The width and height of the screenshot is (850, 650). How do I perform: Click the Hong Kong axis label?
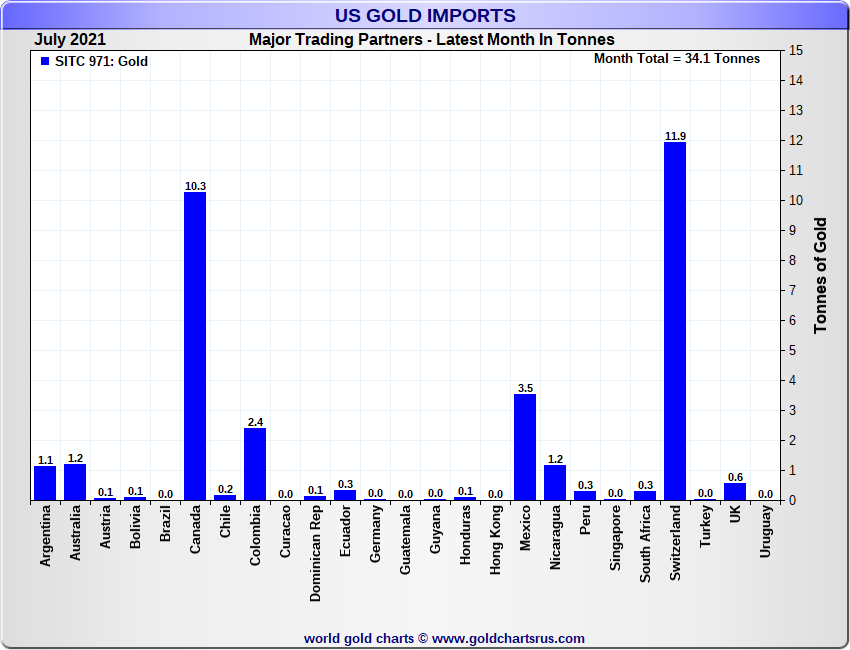495,538
